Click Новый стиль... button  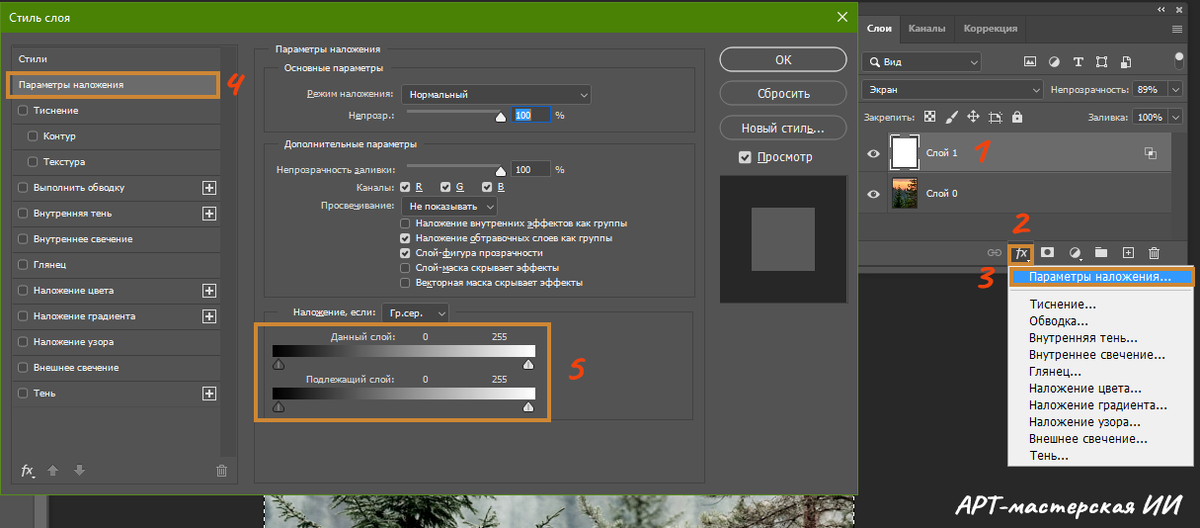(x=783, y=128)
